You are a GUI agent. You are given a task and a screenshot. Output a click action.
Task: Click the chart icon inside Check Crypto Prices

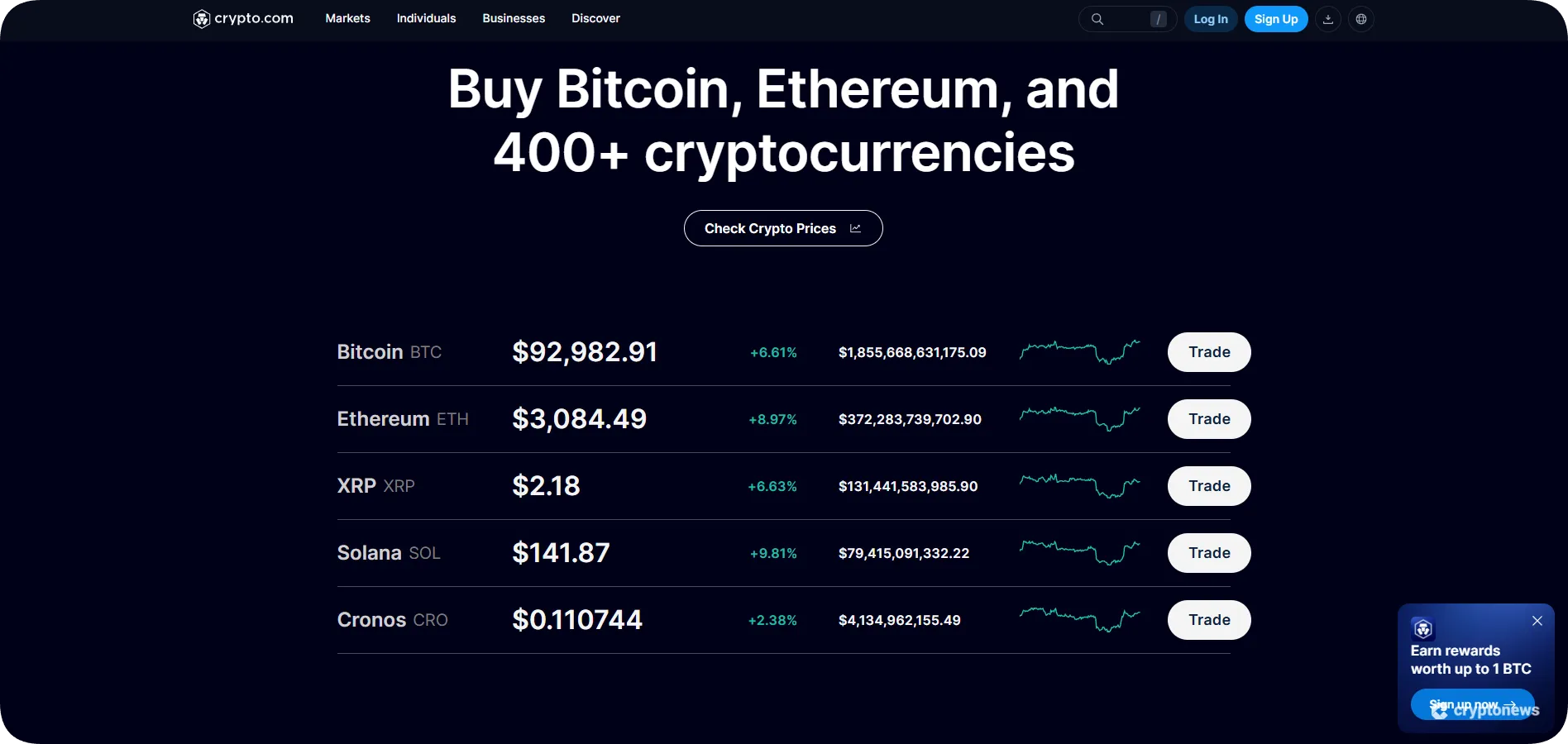point(855,228)
